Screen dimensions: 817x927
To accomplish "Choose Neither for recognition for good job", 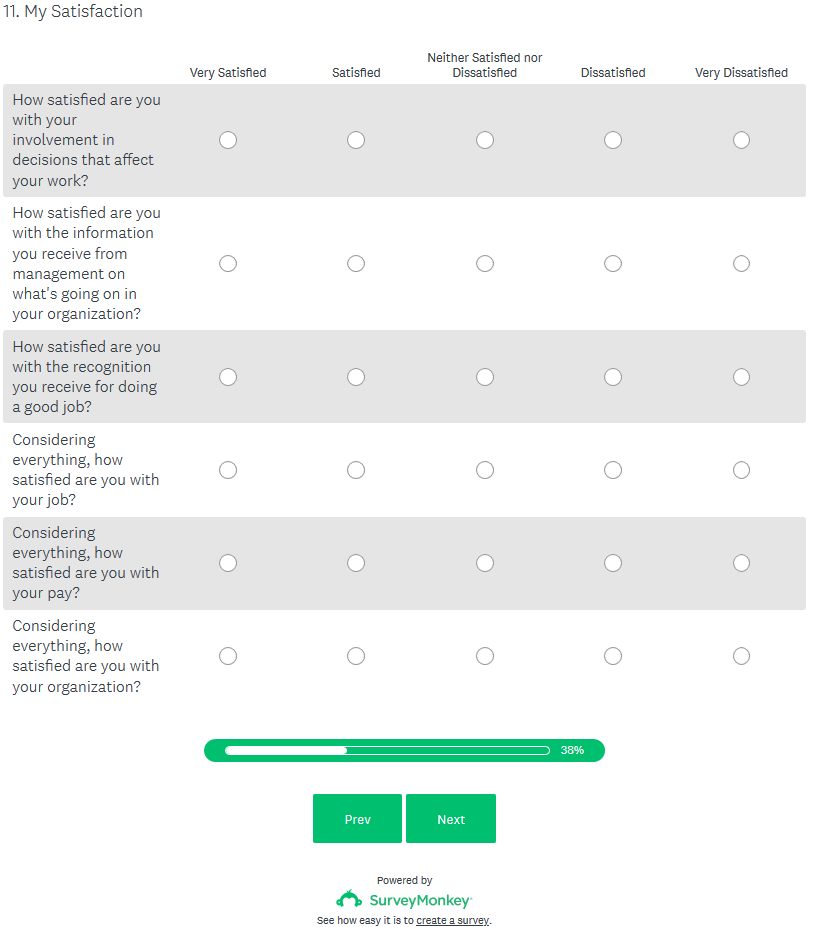I will click(x=485, y=377).
